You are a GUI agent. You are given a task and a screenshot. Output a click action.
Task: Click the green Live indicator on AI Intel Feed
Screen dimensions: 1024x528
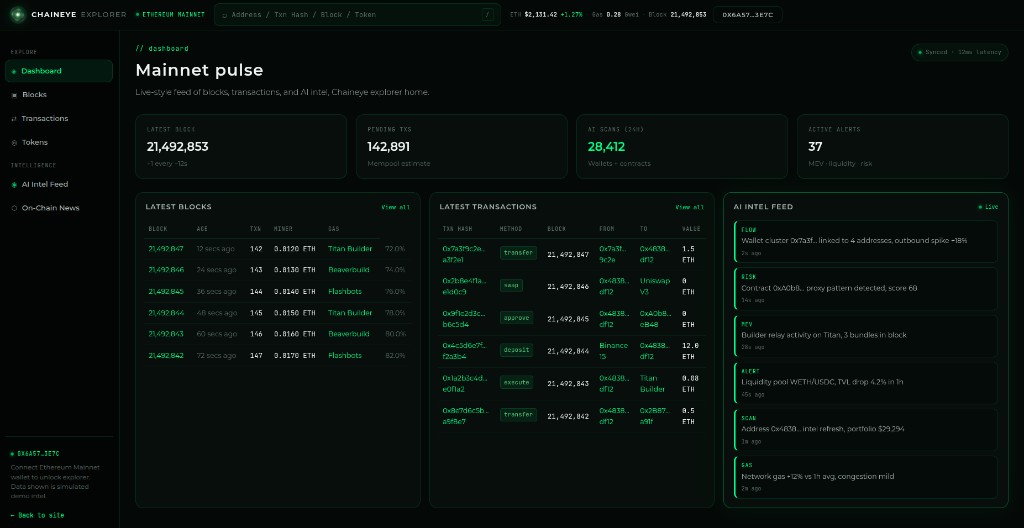(987, 207)
